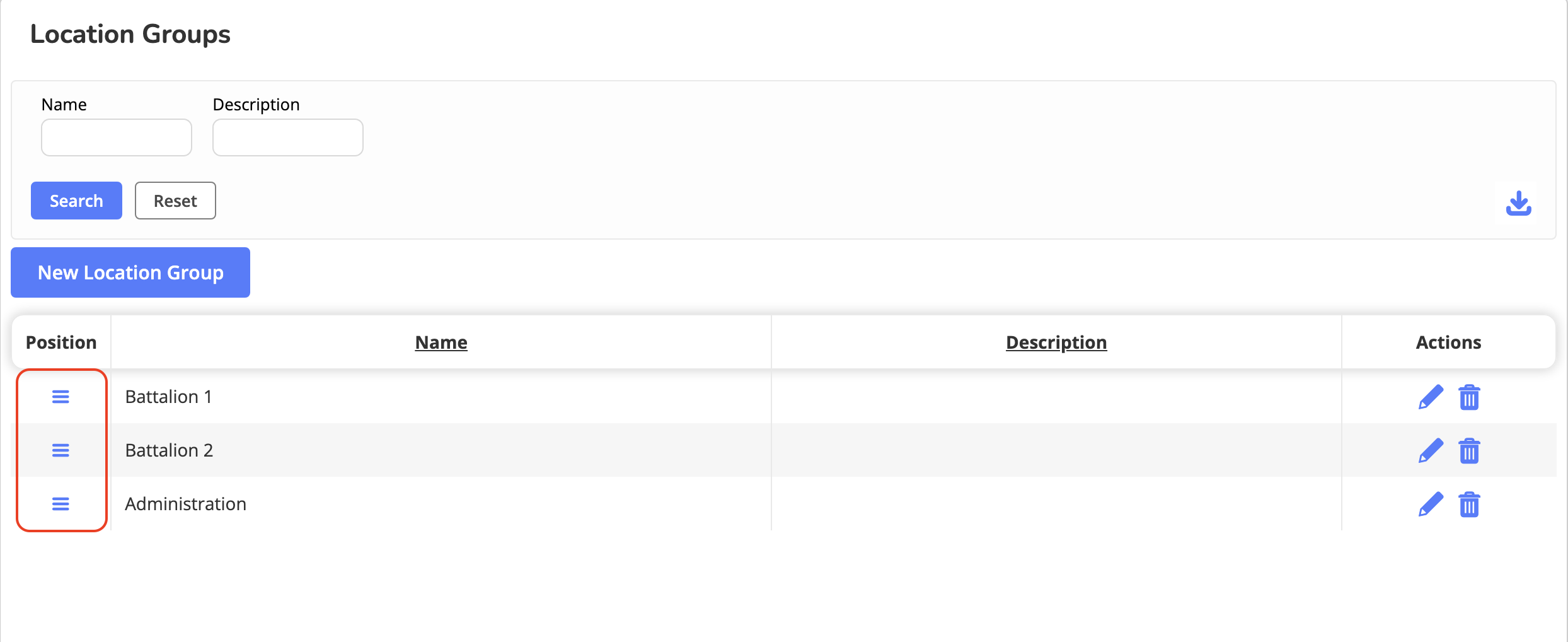
Task: Click the drag handle for Administration
Action: click(x=61, y=504)
